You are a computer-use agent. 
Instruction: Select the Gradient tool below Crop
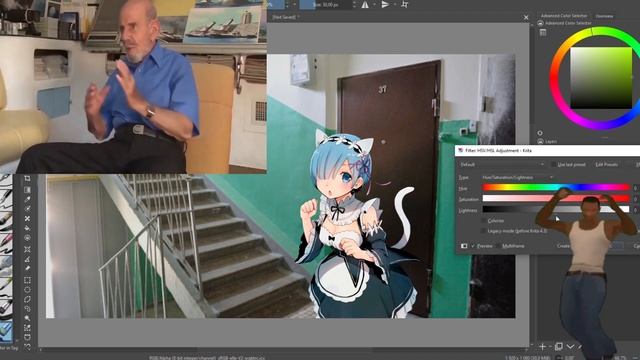pyautogui.click(x=27, y=189)
